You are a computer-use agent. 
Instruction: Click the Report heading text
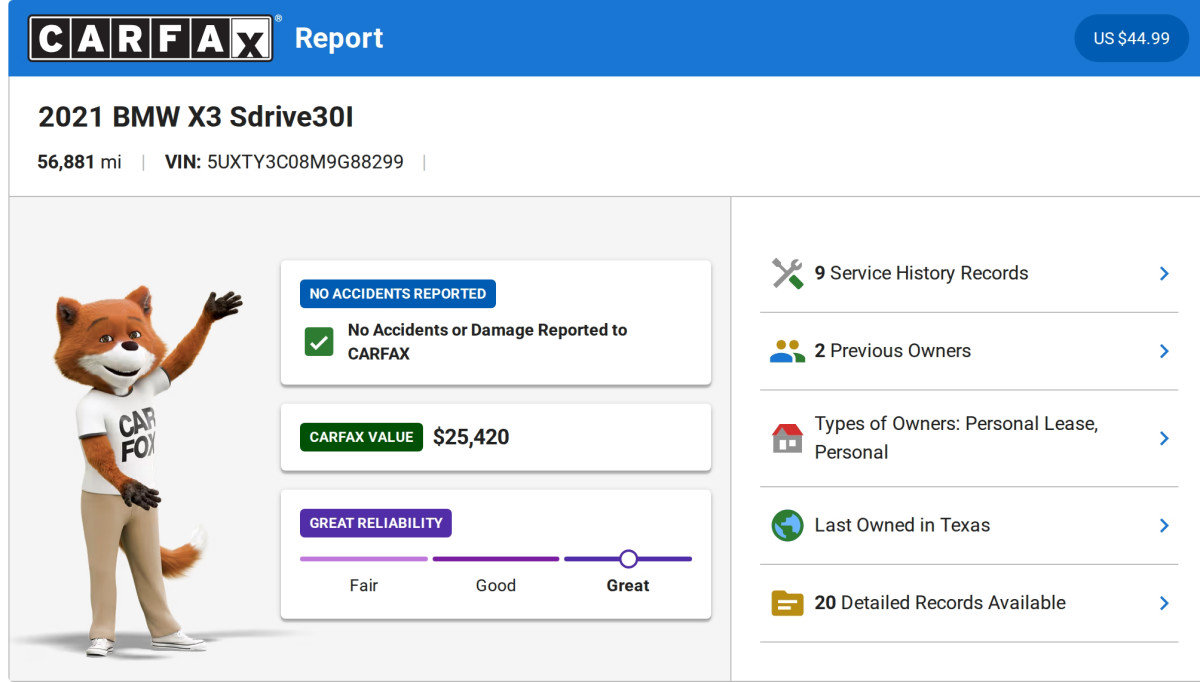point(339,39)
